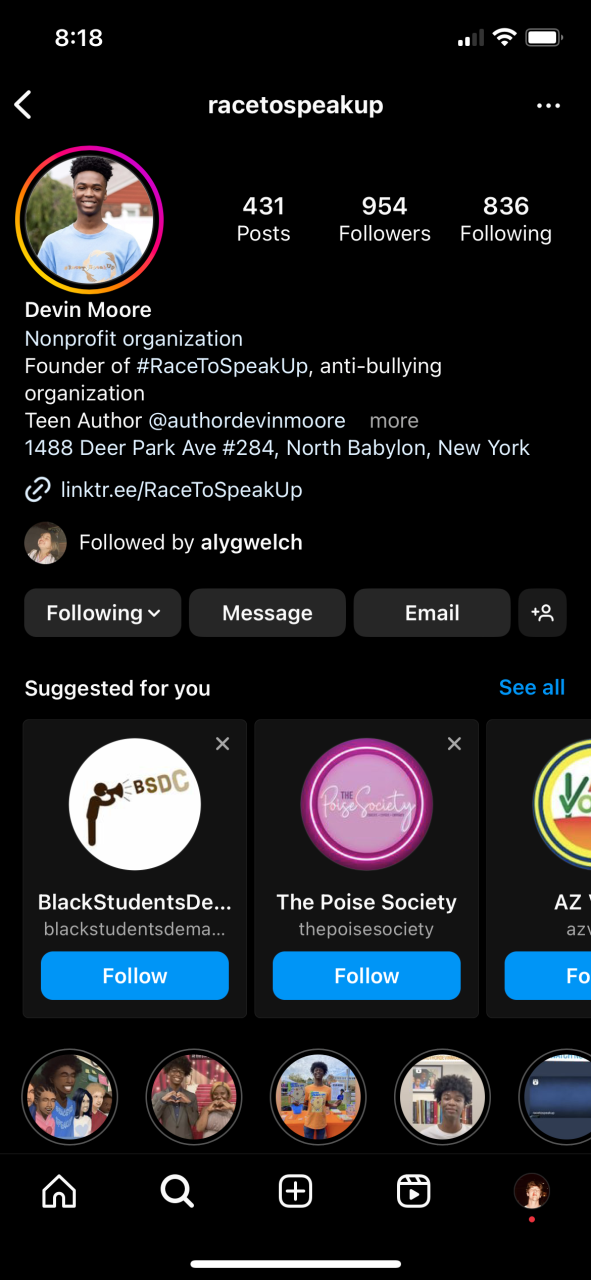
Task: Tap the Home icon in bottom bar
Action: pyautogui.click(x=59, y=1191)
